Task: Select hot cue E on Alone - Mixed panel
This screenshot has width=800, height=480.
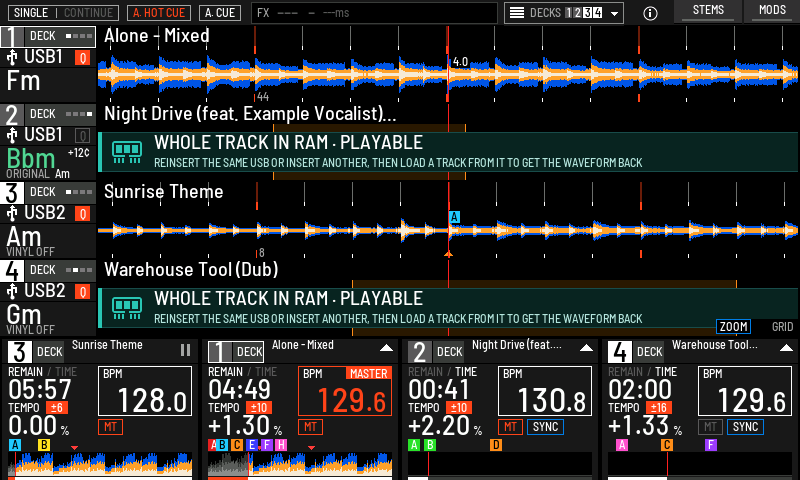Action: coord(251,445)
